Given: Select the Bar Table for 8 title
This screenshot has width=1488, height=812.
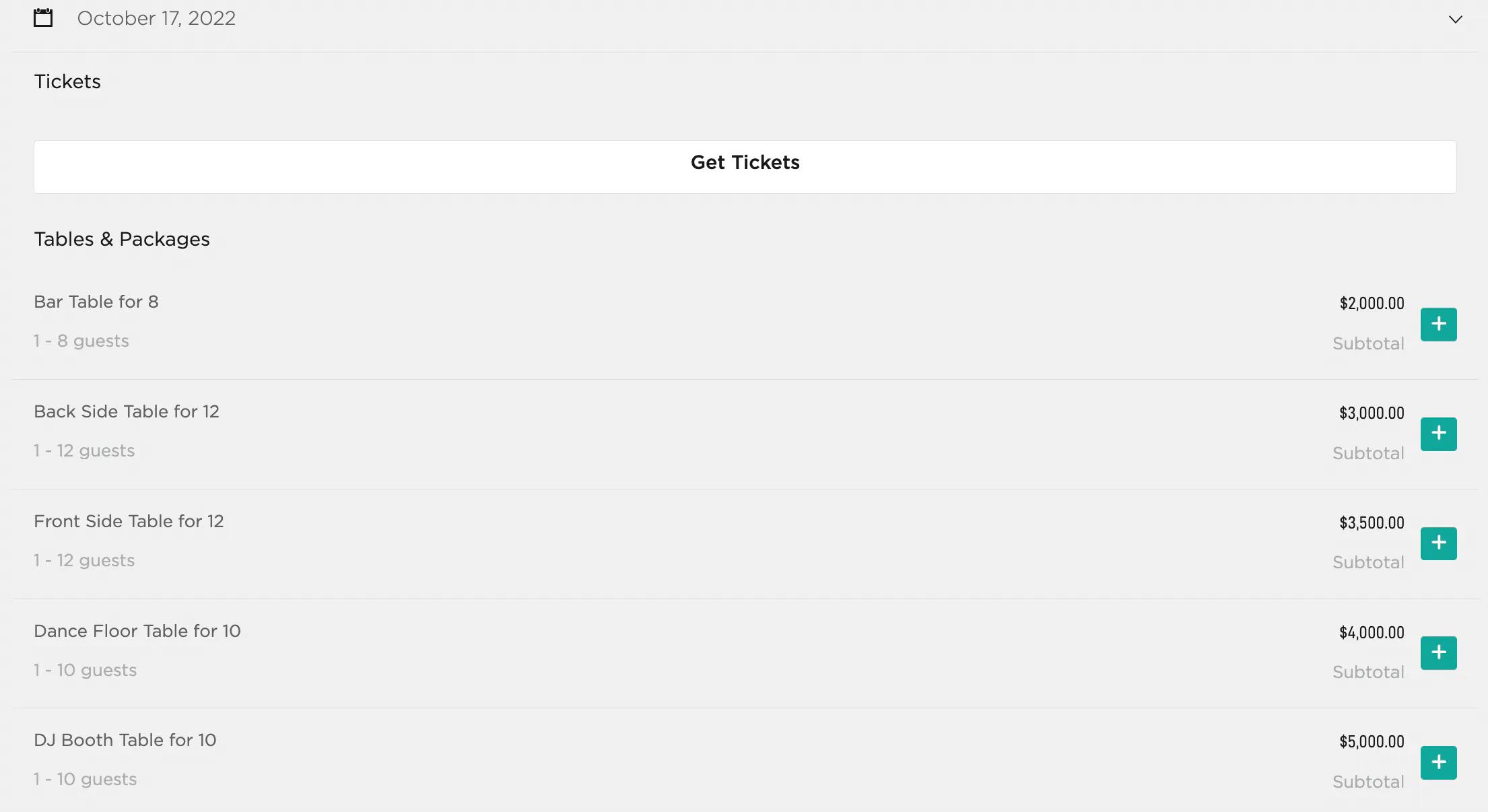Looking at the screenshot, I should 96,302.
